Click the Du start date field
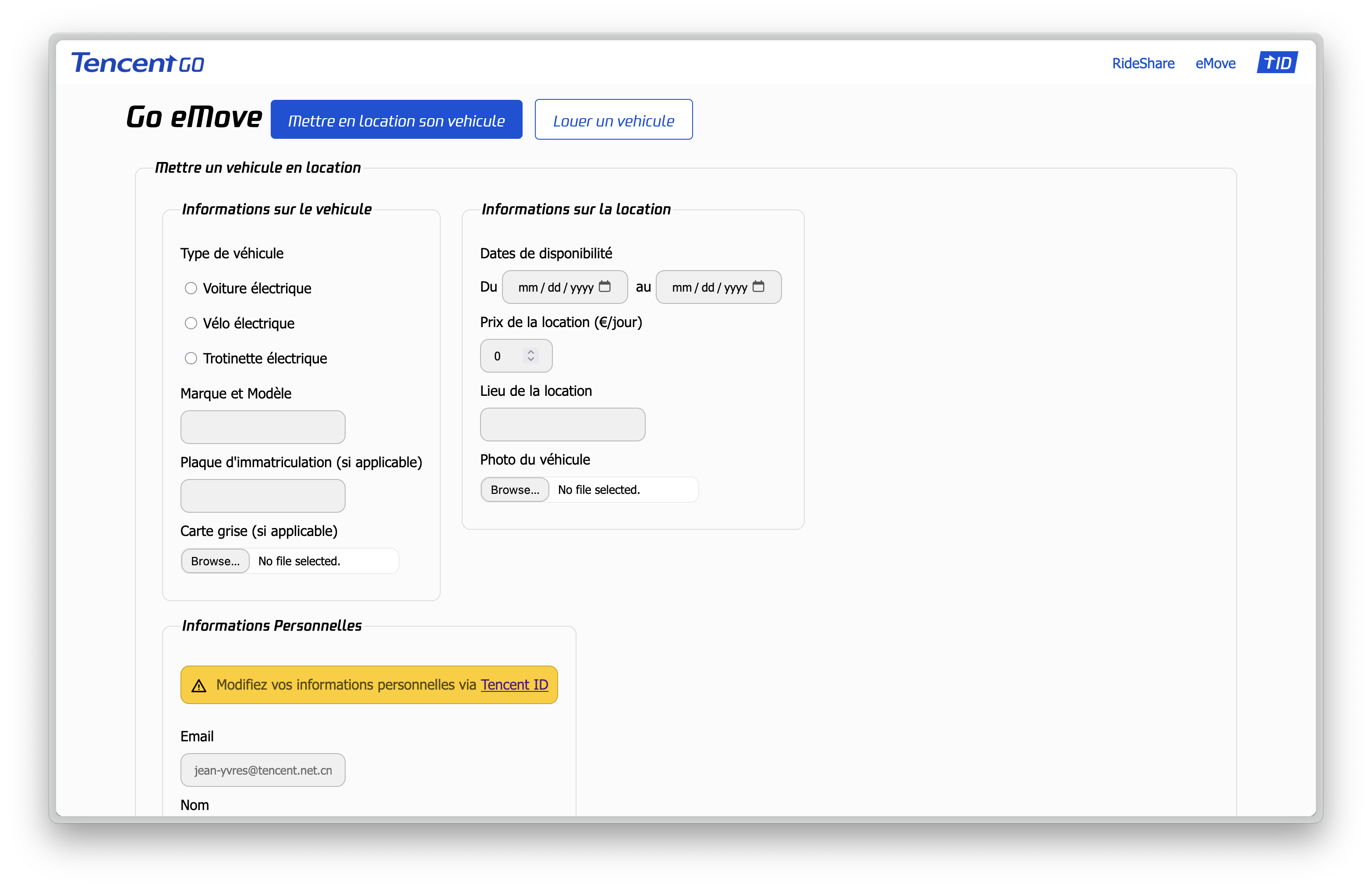The image size is (1372, 888). [x=553, y=287]
